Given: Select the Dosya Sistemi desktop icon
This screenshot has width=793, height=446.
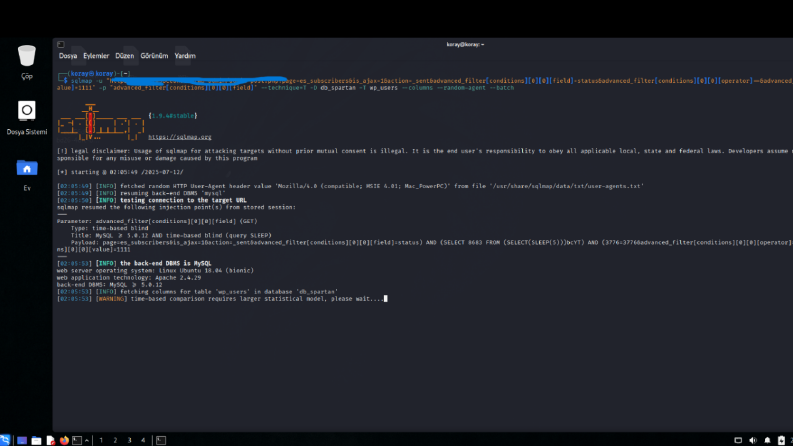Looking at the screenshot, I should pyautogui.click(x=27, y=118).
